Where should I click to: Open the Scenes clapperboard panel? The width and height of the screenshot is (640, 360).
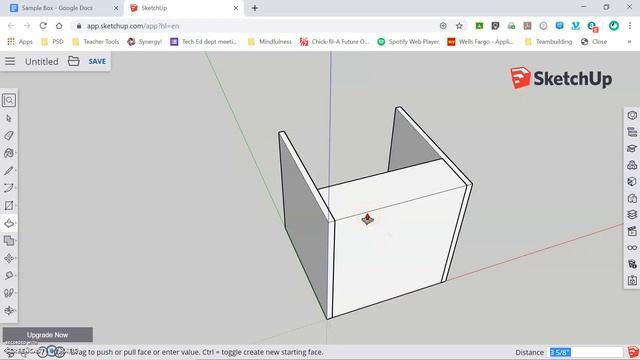pos(632,231)
